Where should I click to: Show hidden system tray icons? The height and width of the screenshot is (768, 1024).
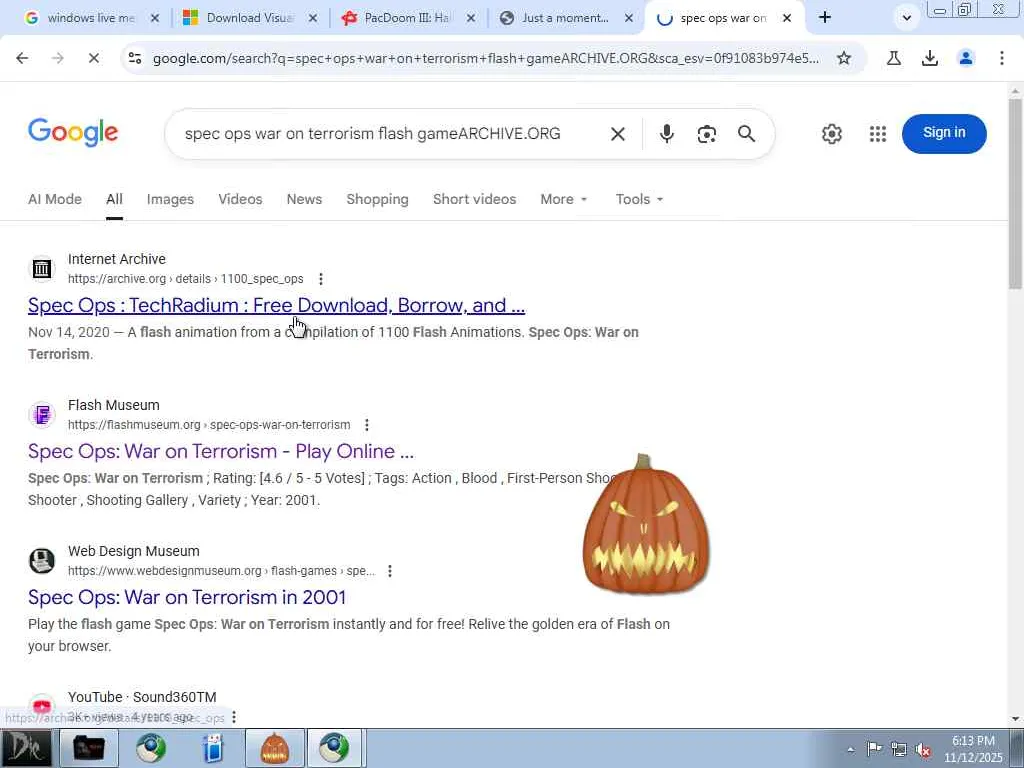pyautogui.click(x=850, y=749)
